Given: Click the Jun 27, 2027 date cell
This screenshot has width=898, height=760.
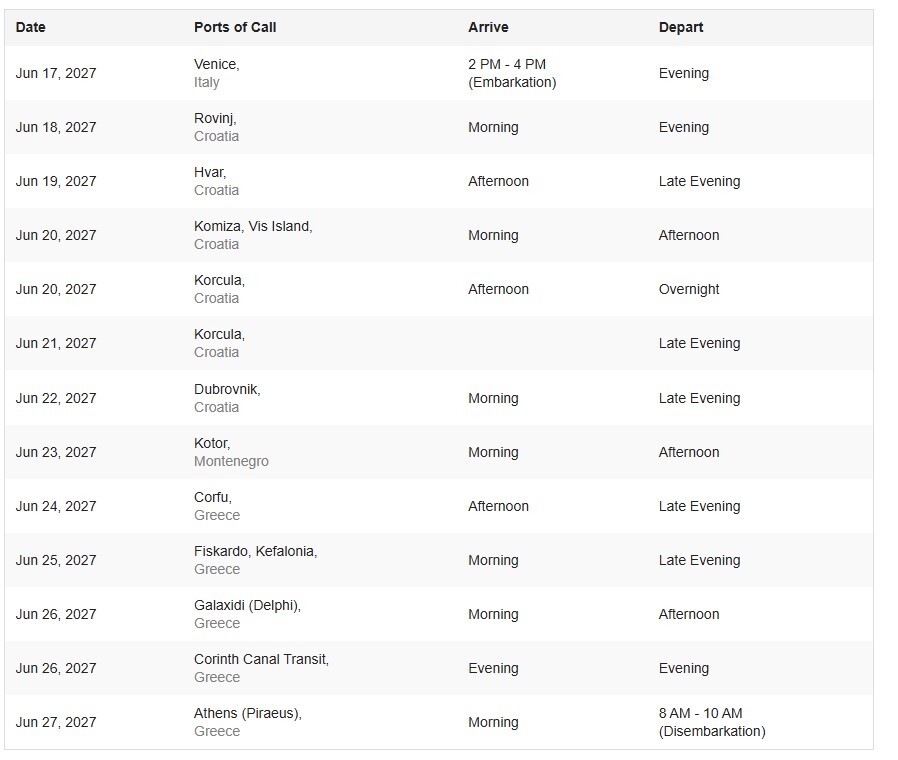Looking at the screenshot, I should 56,722.
